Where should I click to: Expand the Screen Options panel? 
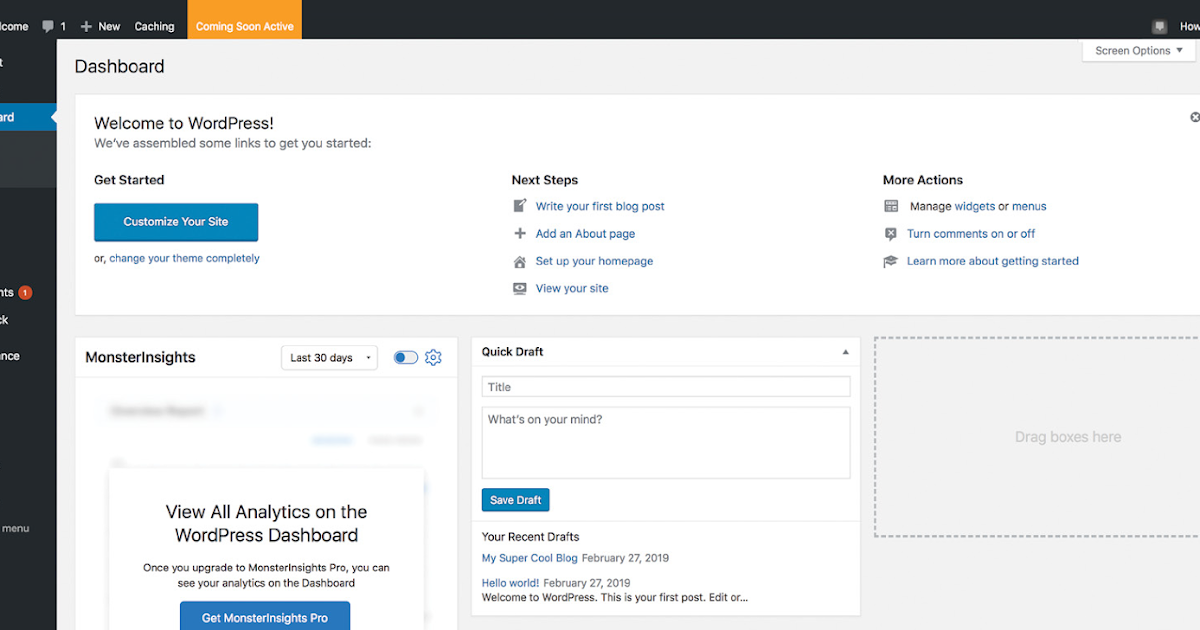pos(1139,51)
